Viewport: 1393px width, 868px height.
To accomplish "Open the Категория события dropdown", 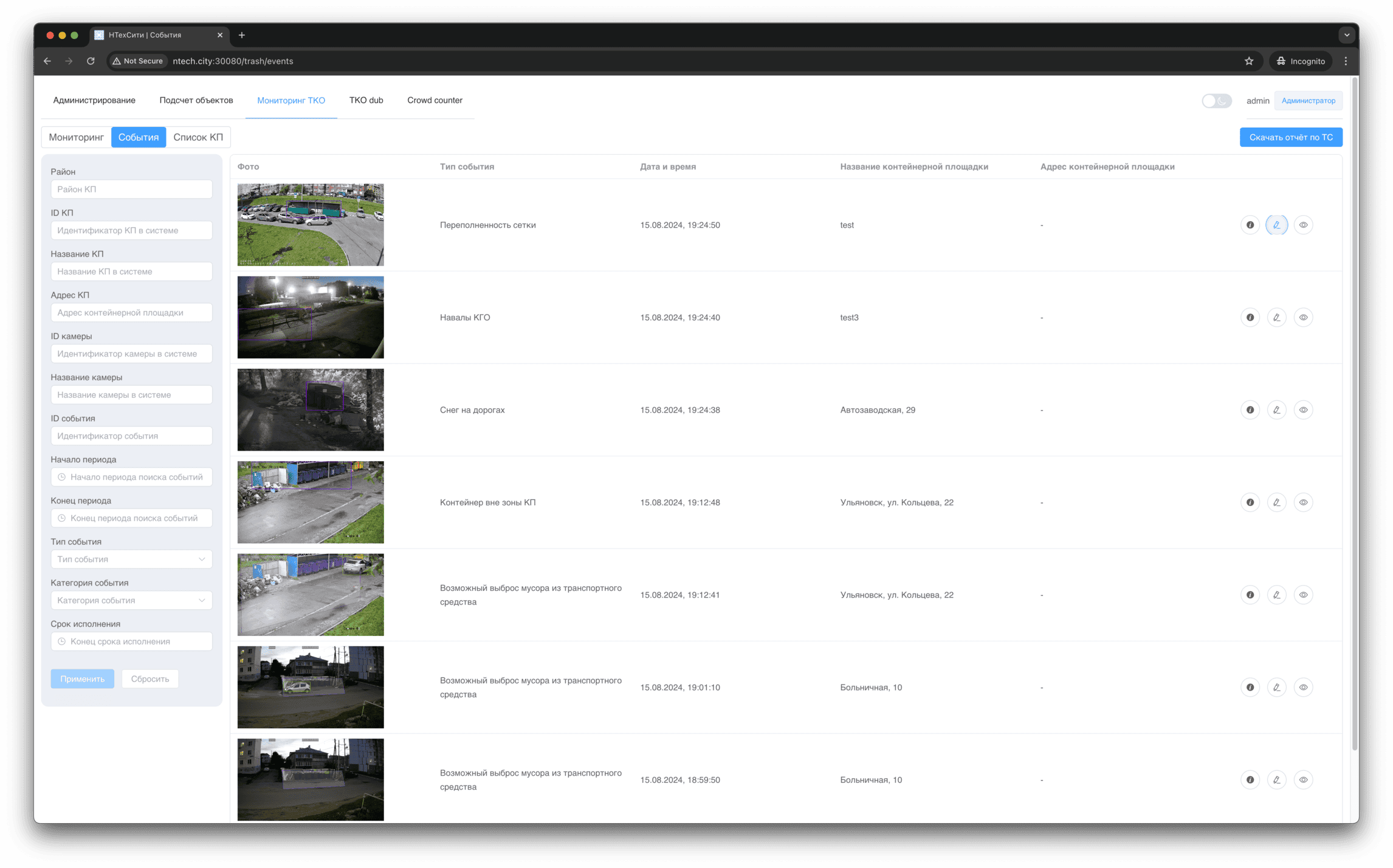I will (131, 600).
